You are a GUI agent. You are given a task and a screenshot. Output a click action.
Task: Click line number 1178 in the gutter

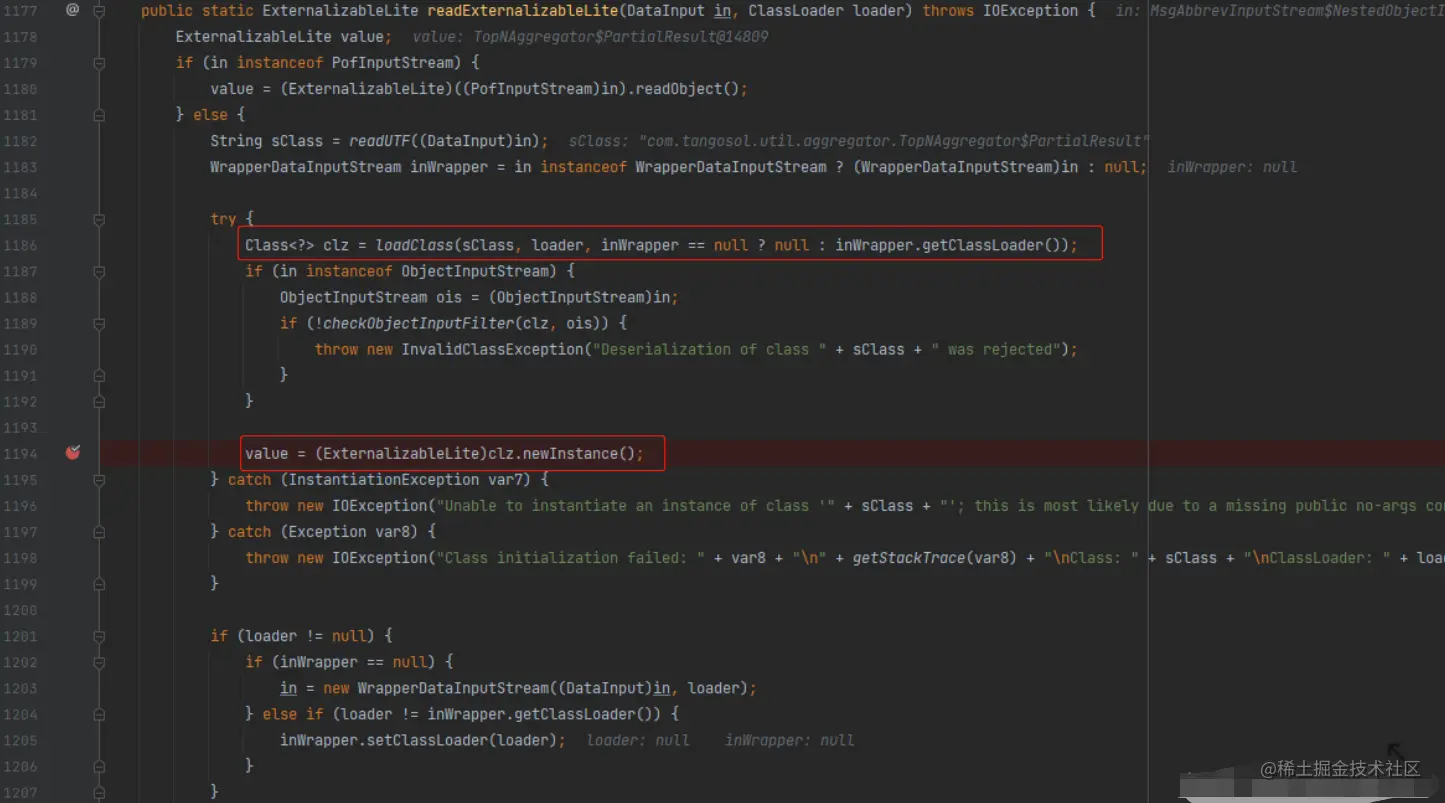[x=20, y=36]
